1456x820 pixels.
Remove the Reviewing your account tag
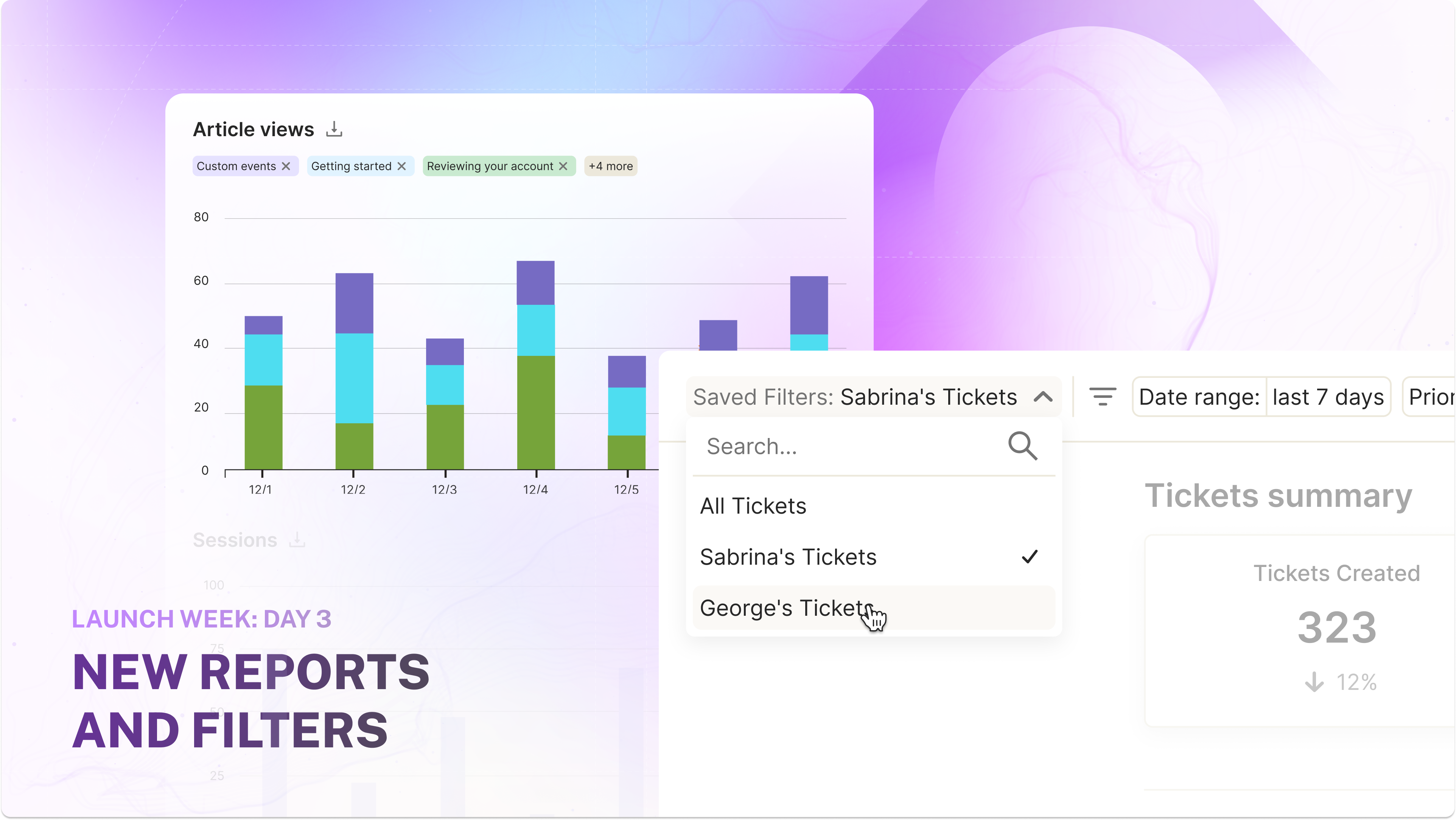[563, 166]
